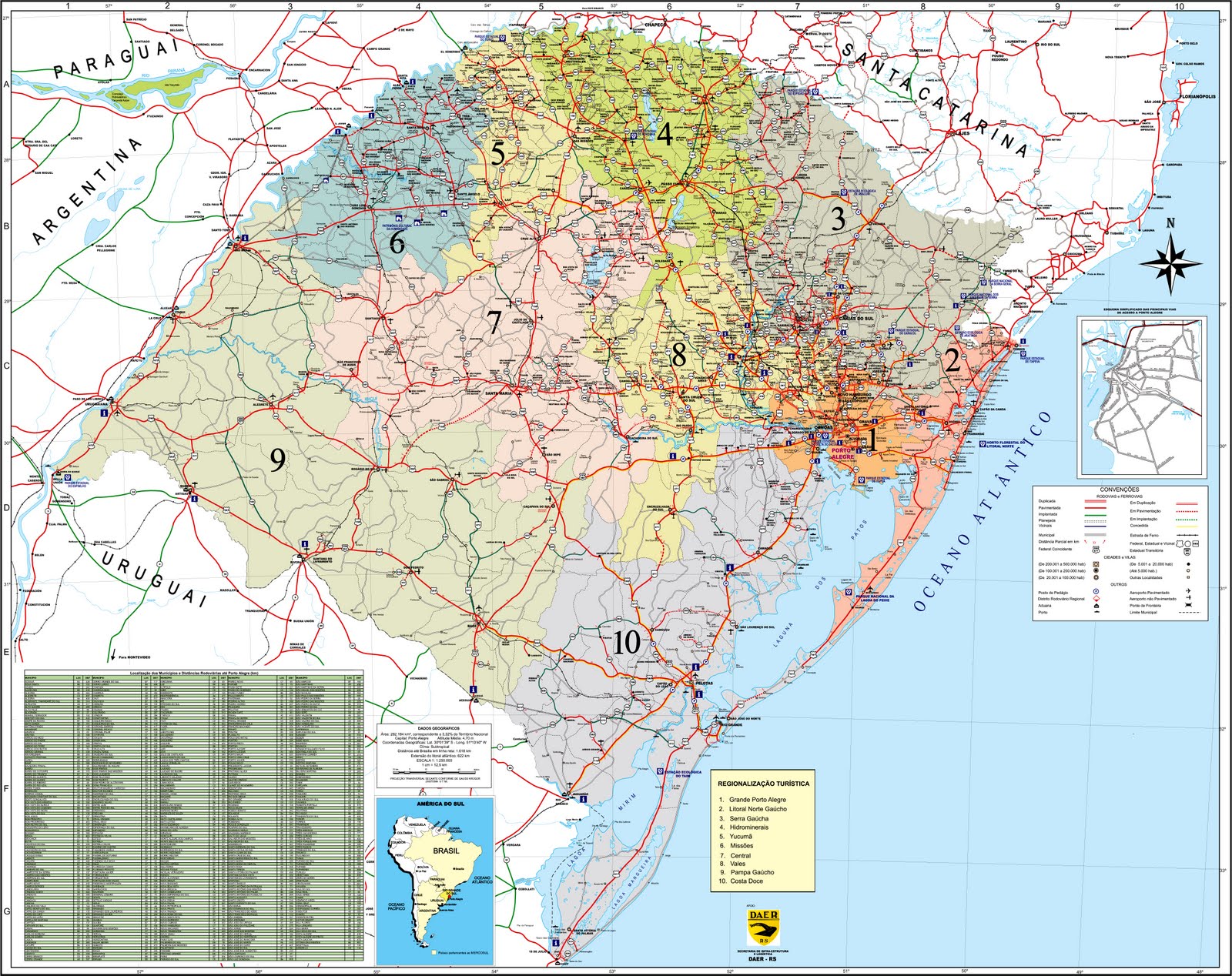The height and width of the screenshot is (976, 1232).
Task: Click the 5.001 a 20.000 hab dot symbol
Action: pos(1188,564)
